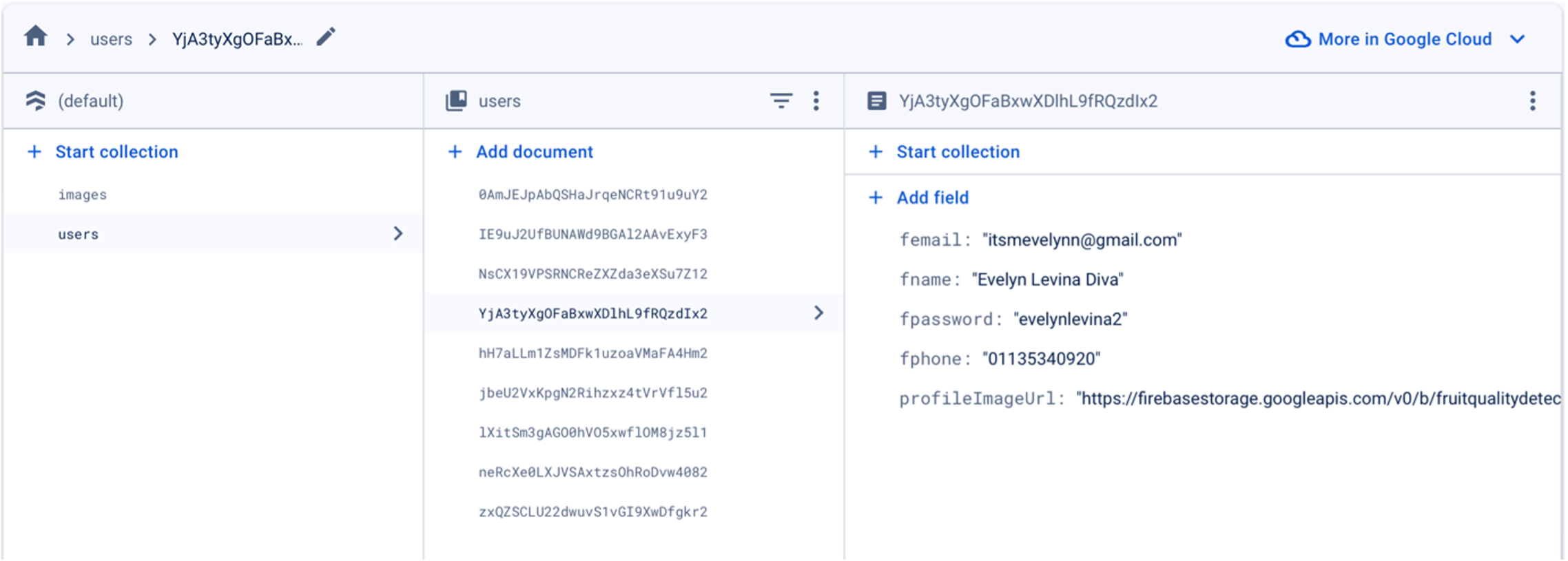Viewport: 1568px width, 561px height.
Task: Click chevron next to users collection row
Action: pos(398,234)
